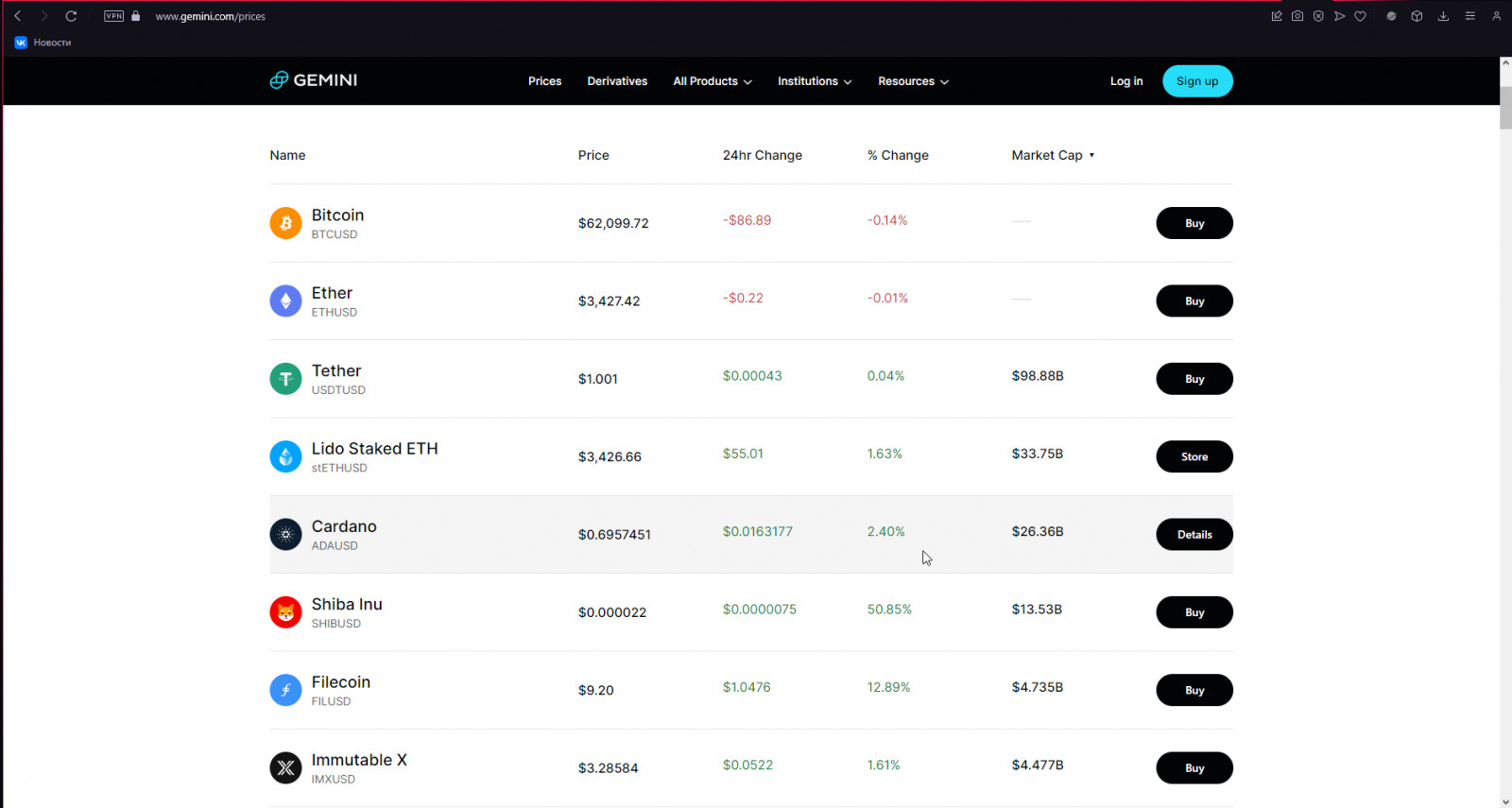Open the extensions cube icon

[1417, 16]
